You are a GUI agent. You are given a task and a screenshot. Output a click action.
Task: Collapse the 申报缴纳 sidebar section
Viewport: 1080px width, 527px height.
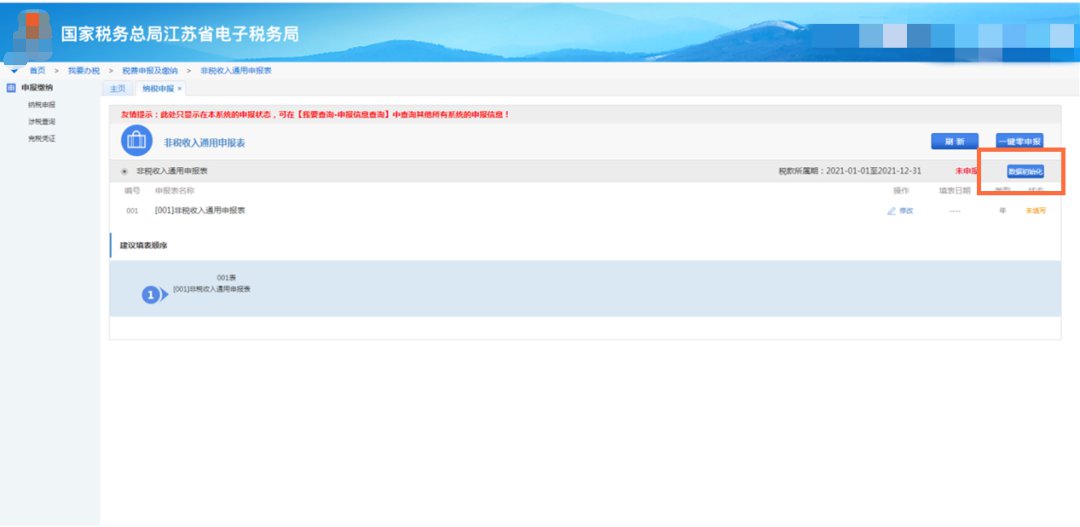(37, 88)
